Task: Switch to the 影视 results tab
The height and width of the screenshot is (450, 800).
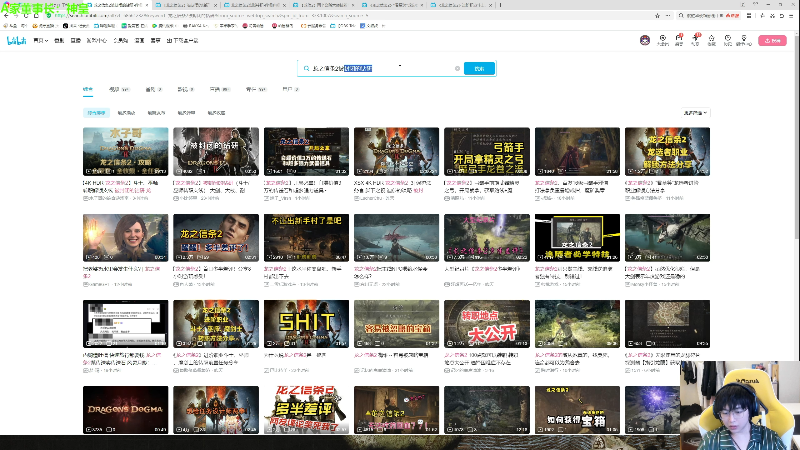Action: coord(185,89)
